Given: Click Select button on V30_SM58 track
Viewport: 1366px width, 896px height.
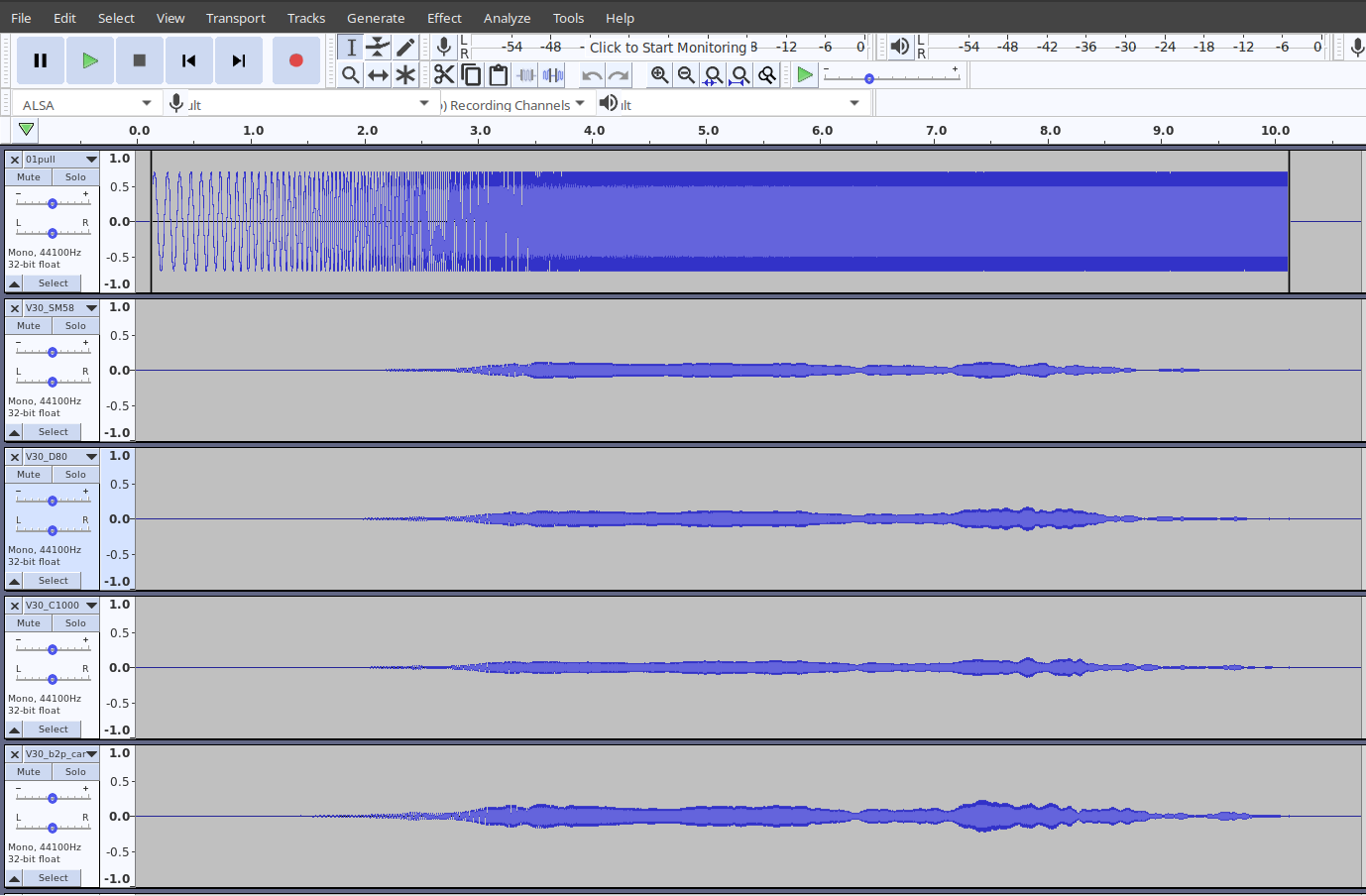Looking at the screenshot, I should [x=54, y=432].
